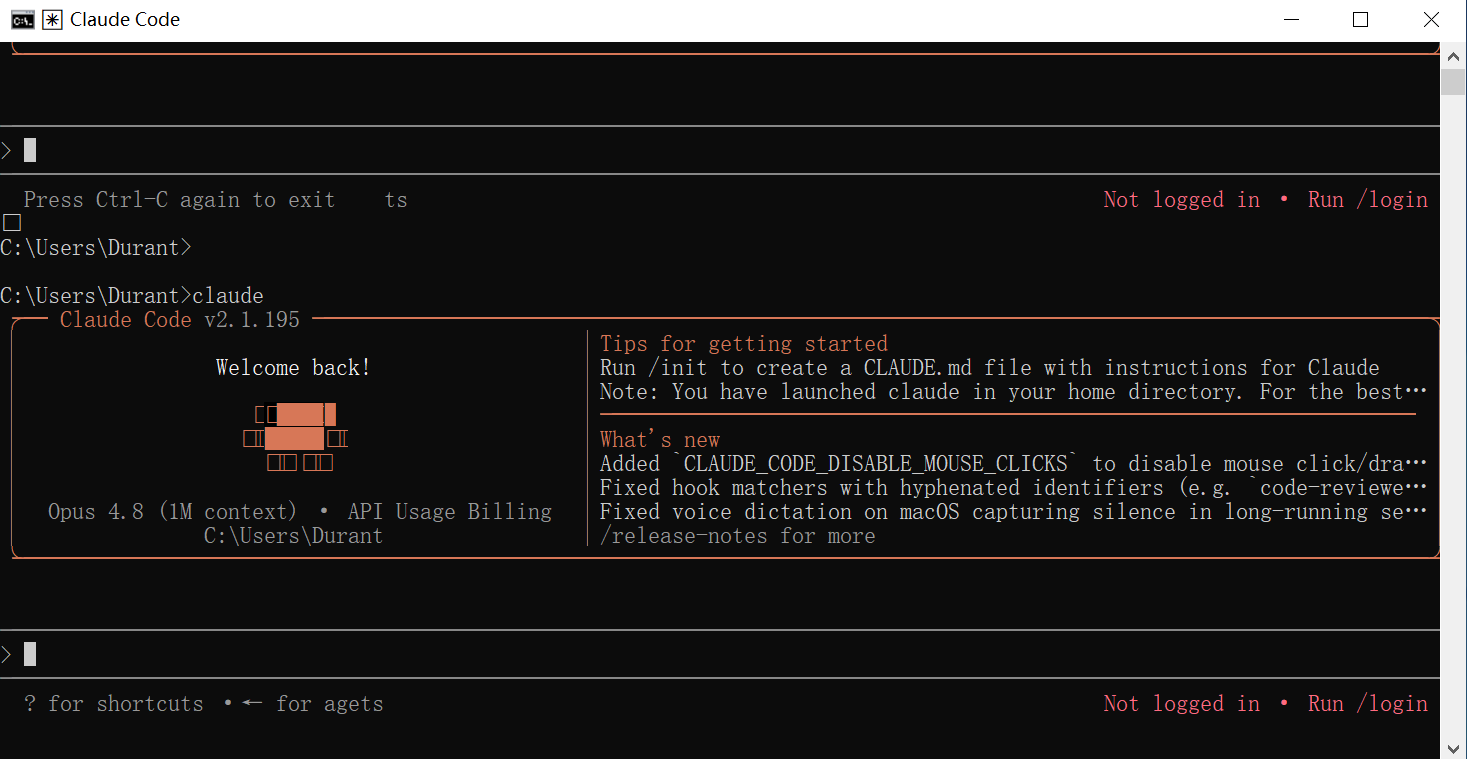Click the empty 'C:\Users\Durant>' prompt line

96,248
